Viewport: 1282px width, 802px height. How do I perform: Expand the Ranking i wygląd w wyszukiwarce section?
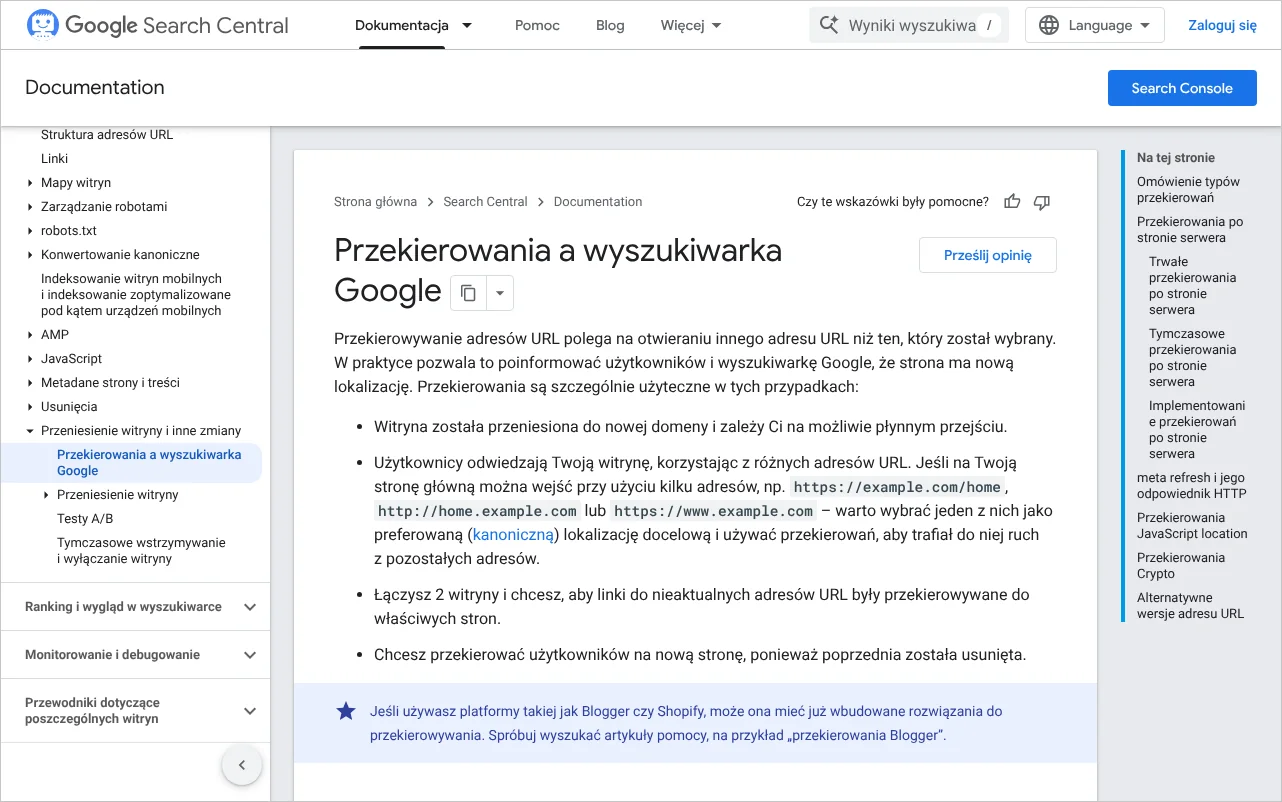tap(136, 607)
